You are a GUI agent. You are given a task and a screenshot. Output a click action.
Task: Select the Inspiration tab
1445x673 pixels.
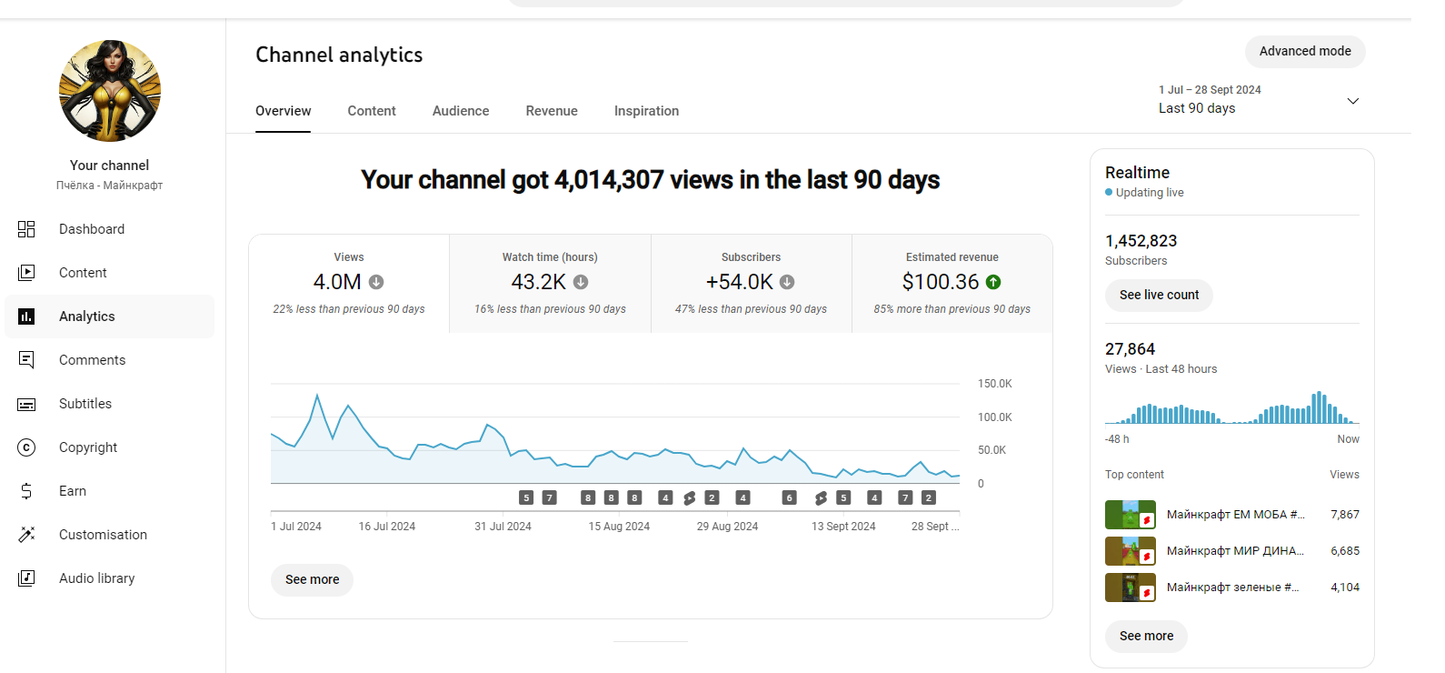pyautogui.click(x=646, y=111)
